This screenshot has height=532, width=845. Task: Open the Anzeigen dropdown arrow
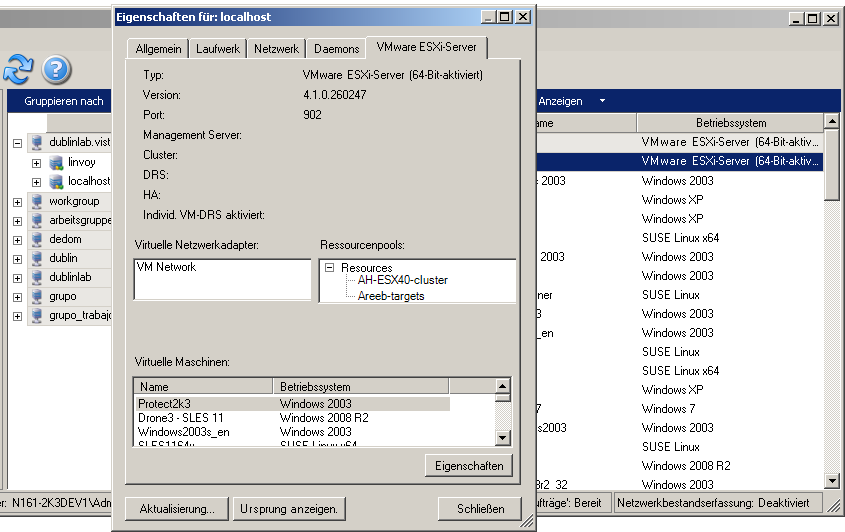click(x=602, y=101)
